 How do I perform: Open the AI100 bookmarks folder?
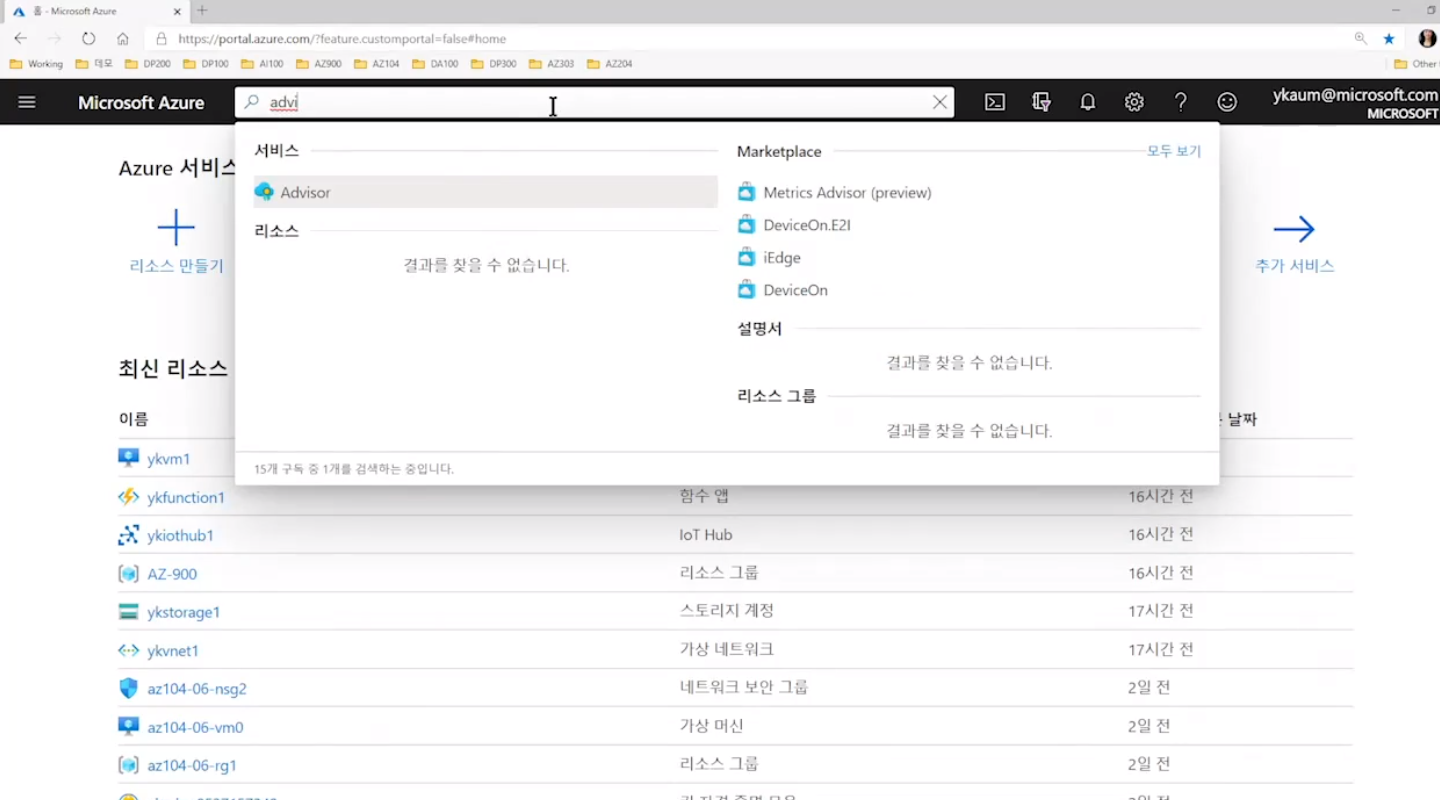[x=262, y=64]
